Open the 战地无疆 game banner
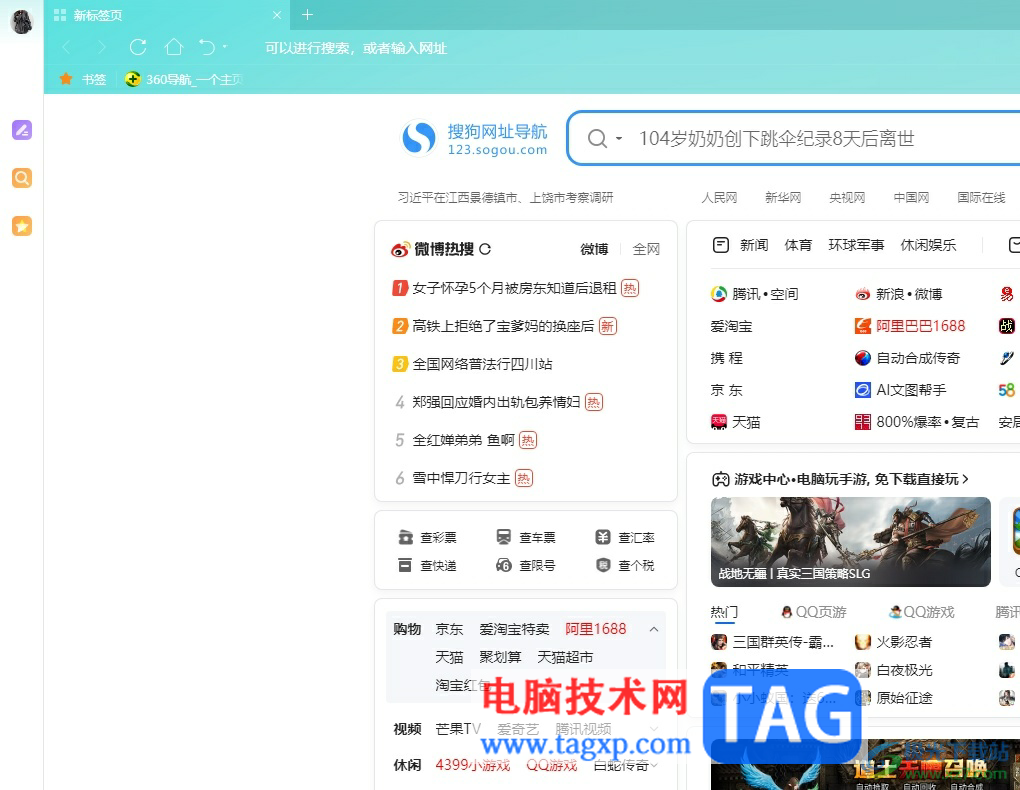The height and width of the screenshot is (790, 1020). [x=851, y=541]
